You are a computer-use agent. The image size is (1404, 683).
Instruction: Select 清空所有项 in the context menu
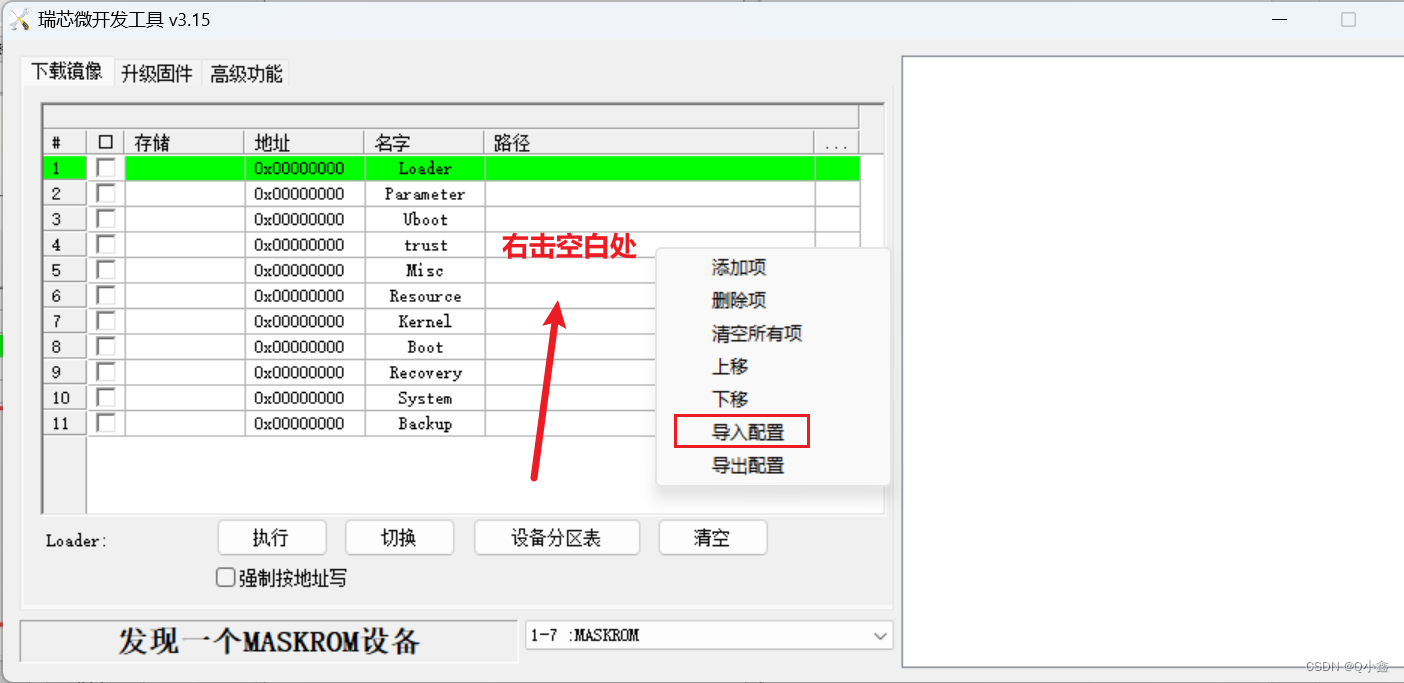pyautogui.click(x=757, y=333)
